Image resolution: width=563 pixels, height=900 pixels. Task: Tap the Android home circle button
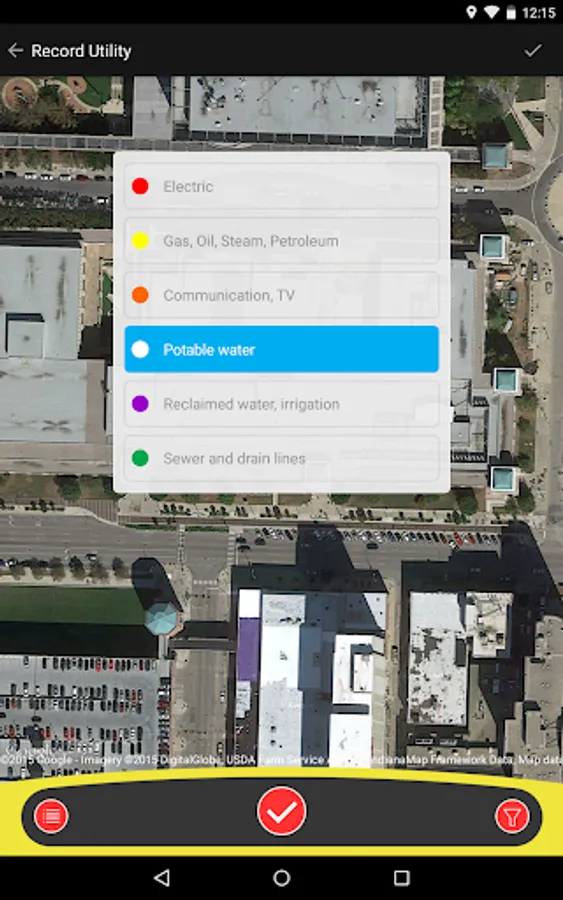(281, 877)
